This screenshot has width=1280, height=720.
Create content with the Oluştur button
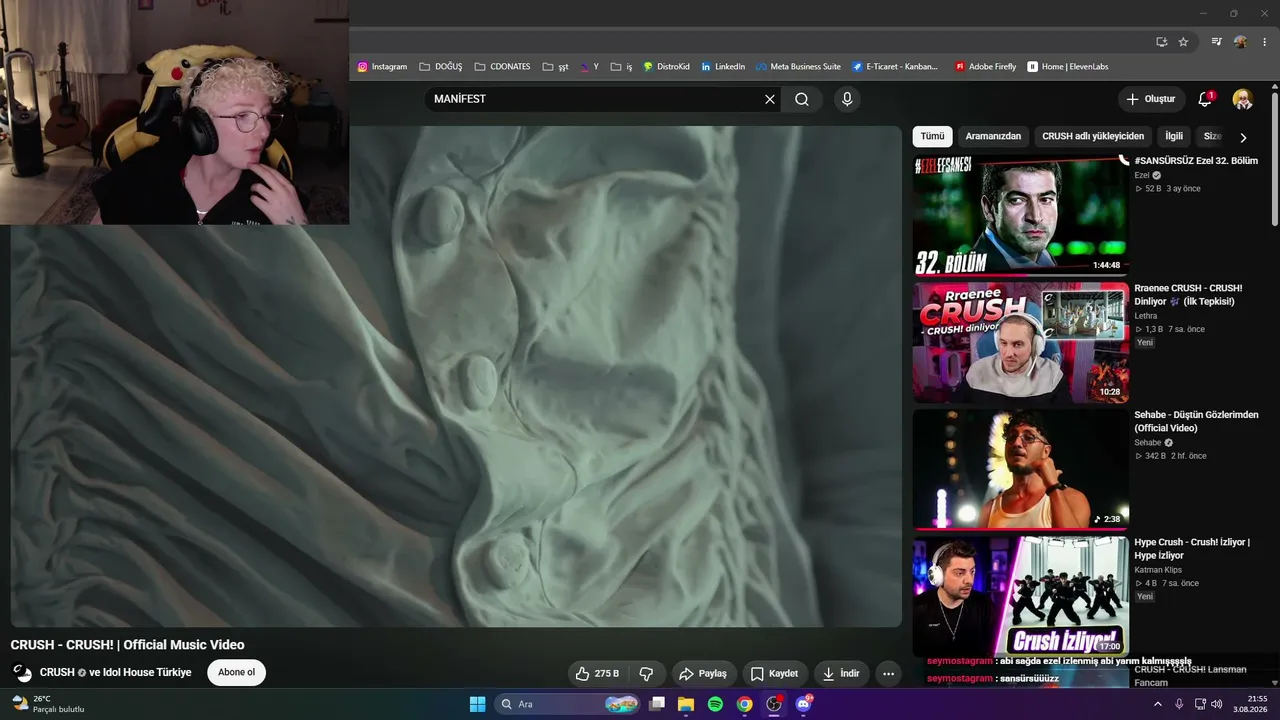[x=1151, y=99]
